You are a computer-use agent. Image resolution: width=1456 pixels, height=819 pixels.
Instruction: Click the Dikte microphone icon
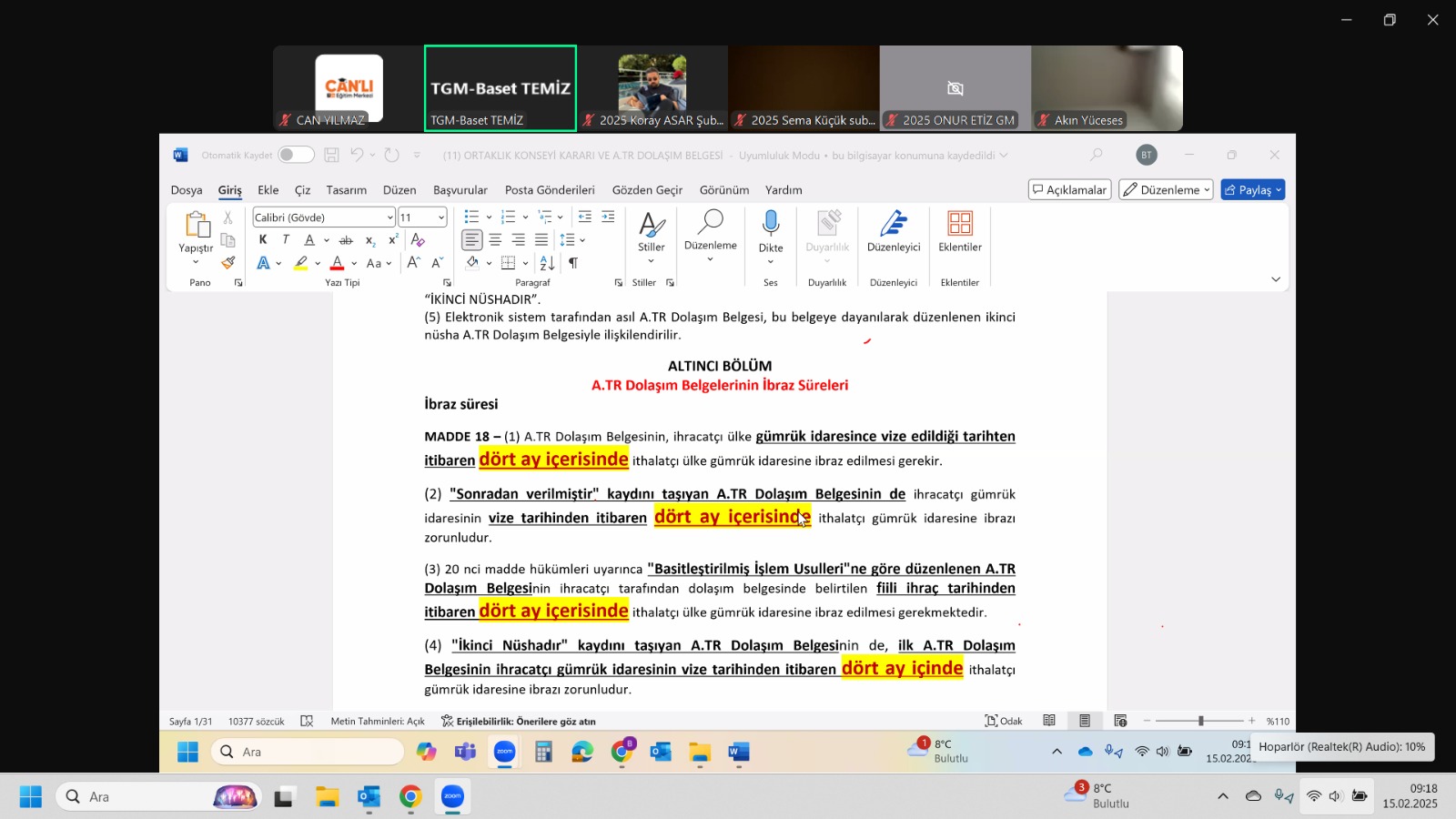pyautogui.click(x=771, y=224)
